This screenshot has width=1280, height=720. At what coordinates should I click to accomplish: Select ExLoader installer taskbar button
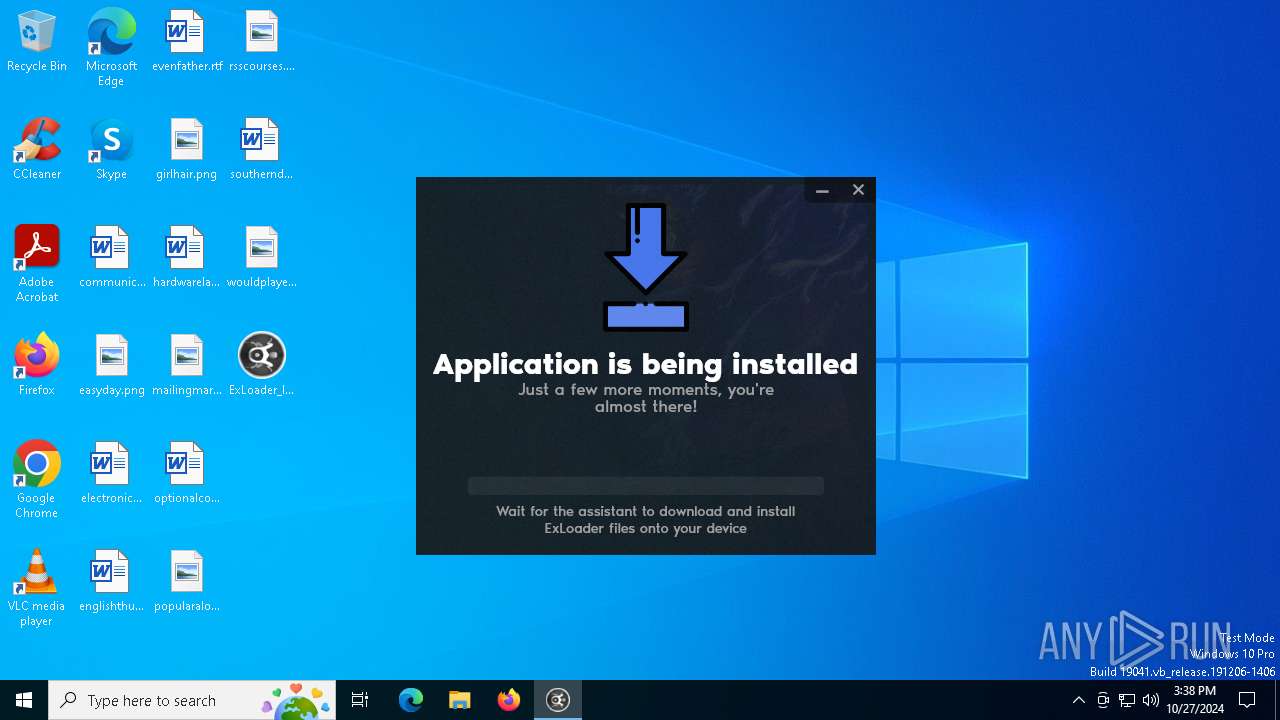coord(558,700)
